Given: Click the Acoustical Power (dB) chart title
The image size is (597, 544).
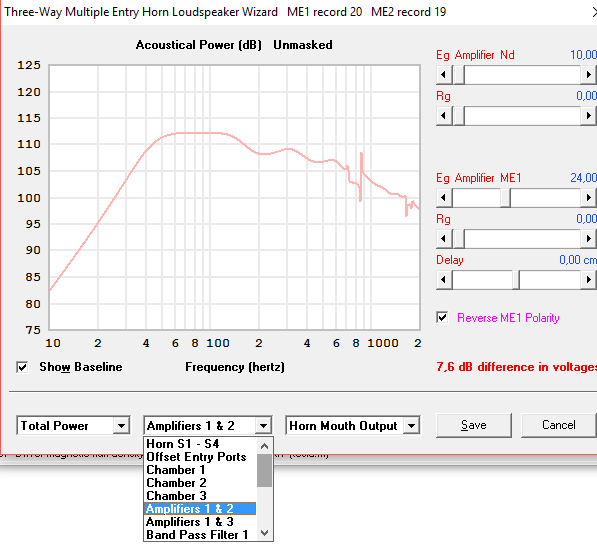Looking at the screenshot, I should [x=198, y=45].
